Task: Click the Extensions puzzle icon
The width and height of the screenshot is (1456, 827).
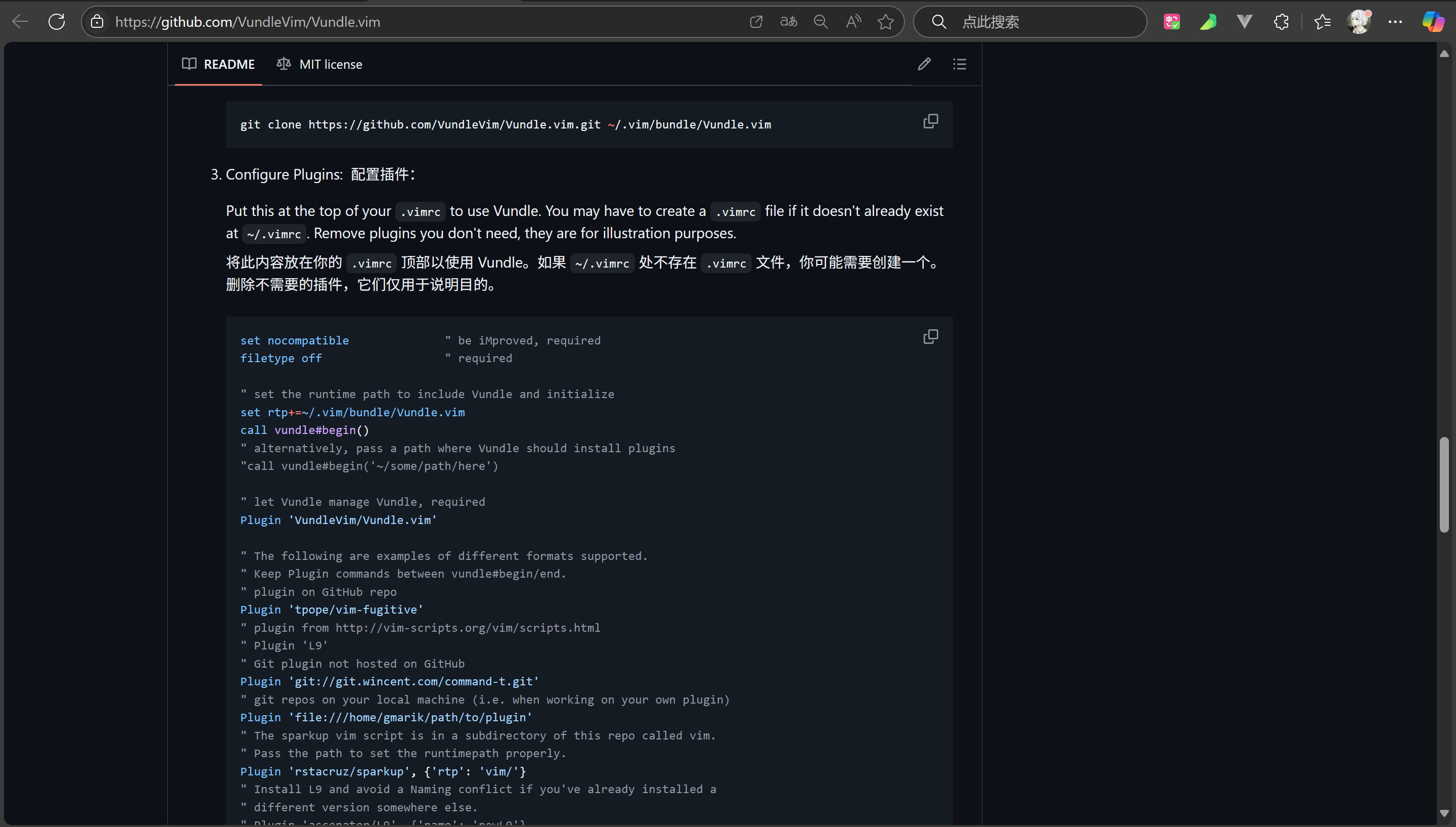Action: pos(1281,22)
